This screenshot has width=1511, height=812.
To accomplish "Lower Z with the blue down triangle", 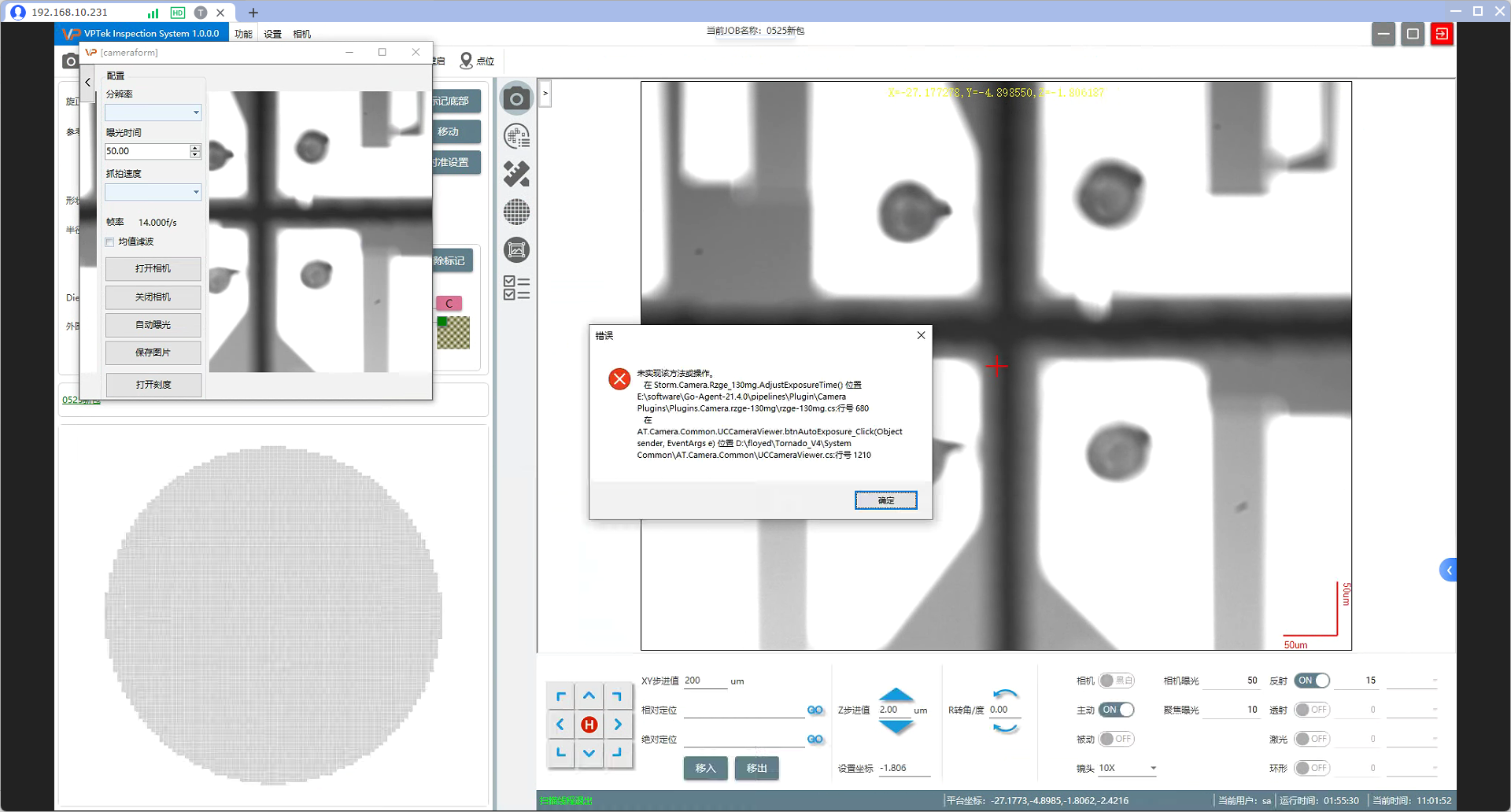I will click(x=896, y=726).
